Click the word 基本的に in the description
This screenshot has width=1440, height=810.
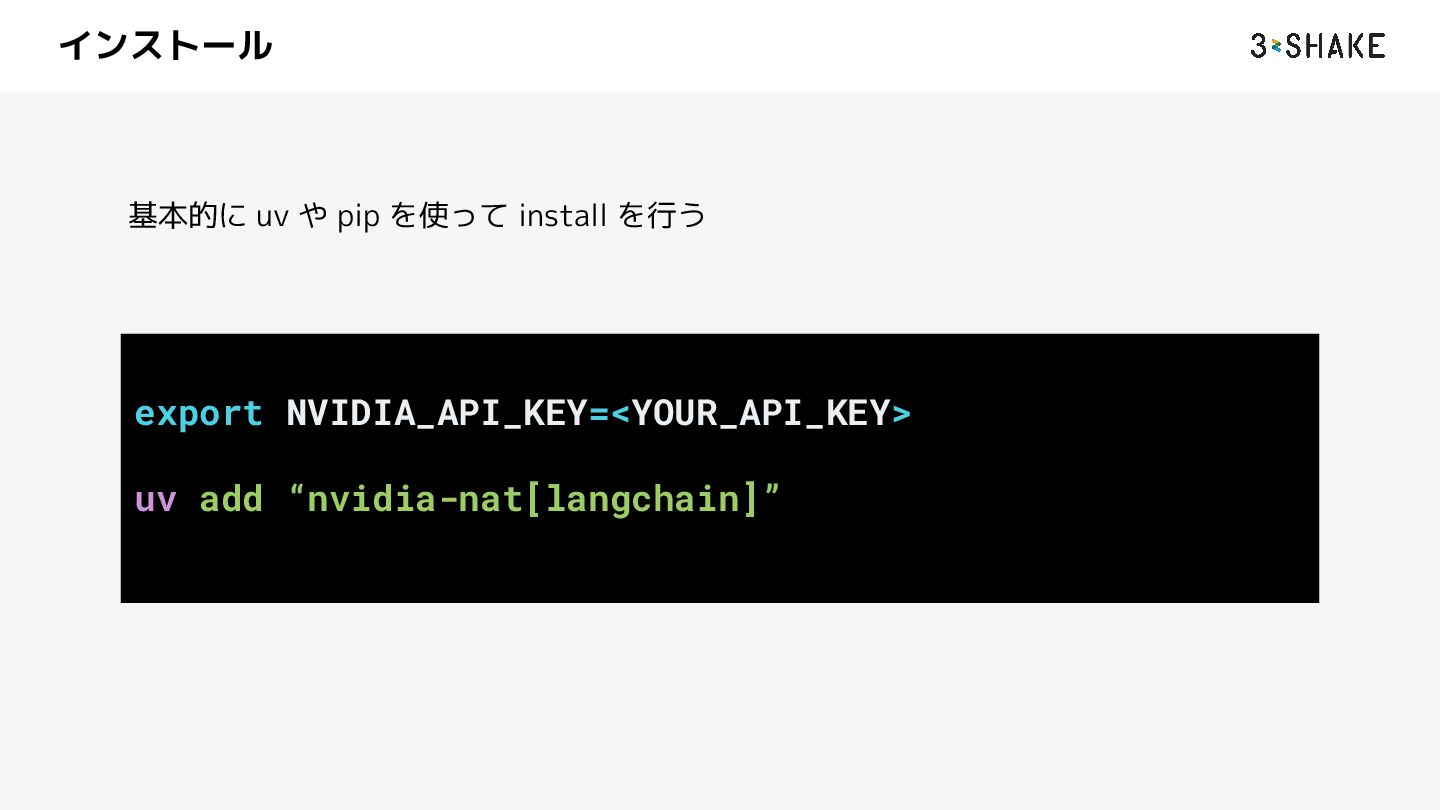pos(187,215)
